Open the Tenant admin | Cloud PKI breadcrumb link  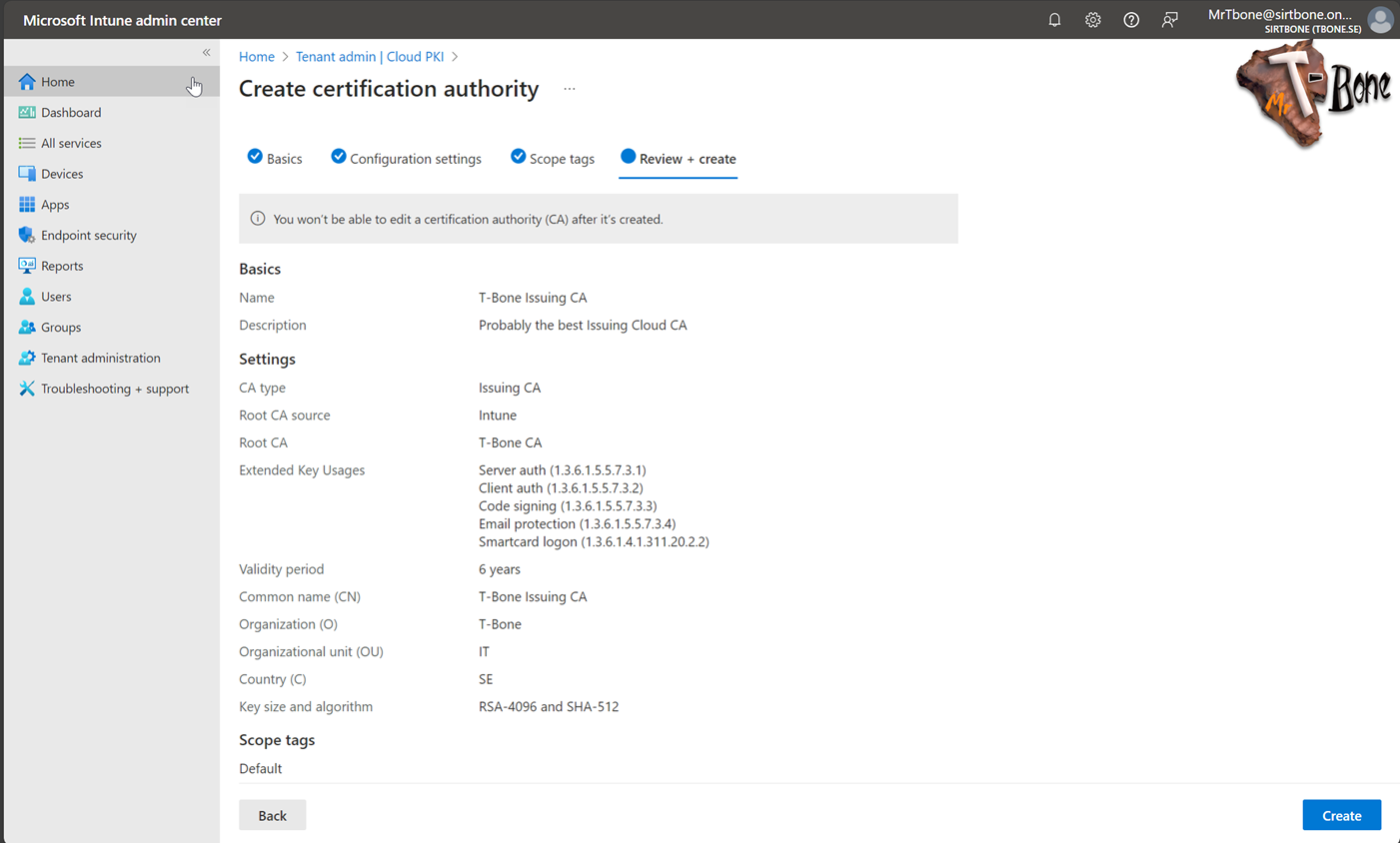pos(370,56)
